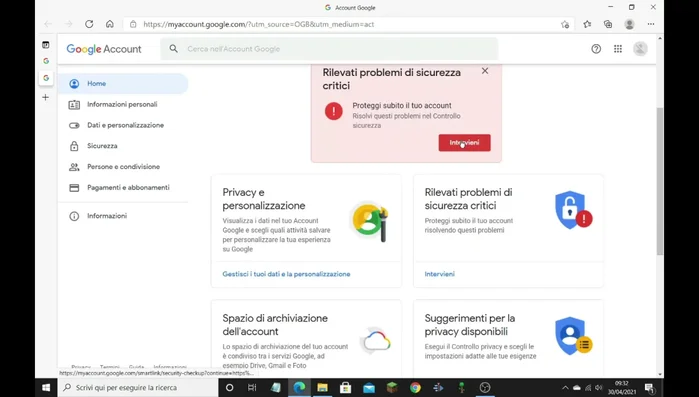Open the Google Account help icon

(x=596, y=49)
